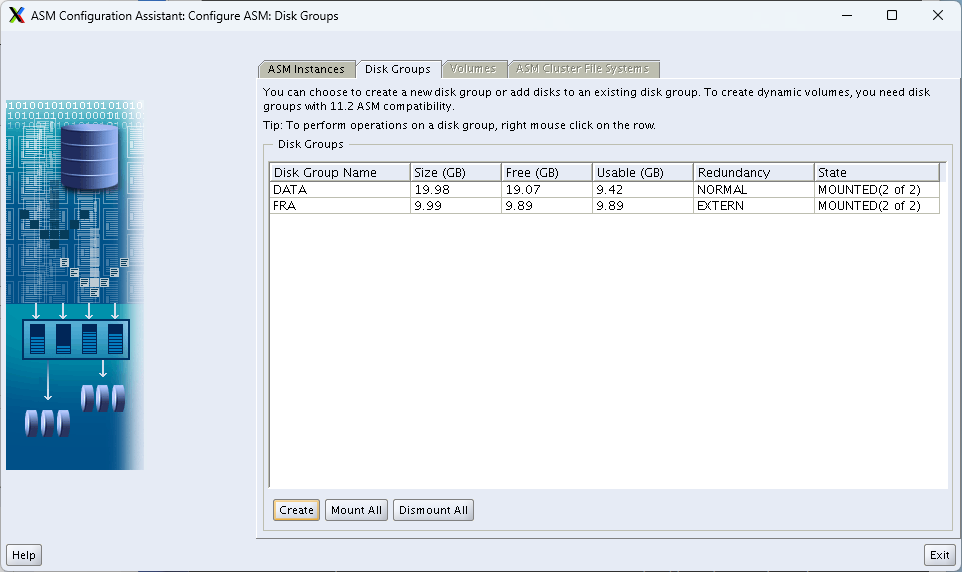Image resolution: width=962 pixels, height=572 pixels.
Task: Exit the ASM Configuration Assistant
Action: coord(940,555)
